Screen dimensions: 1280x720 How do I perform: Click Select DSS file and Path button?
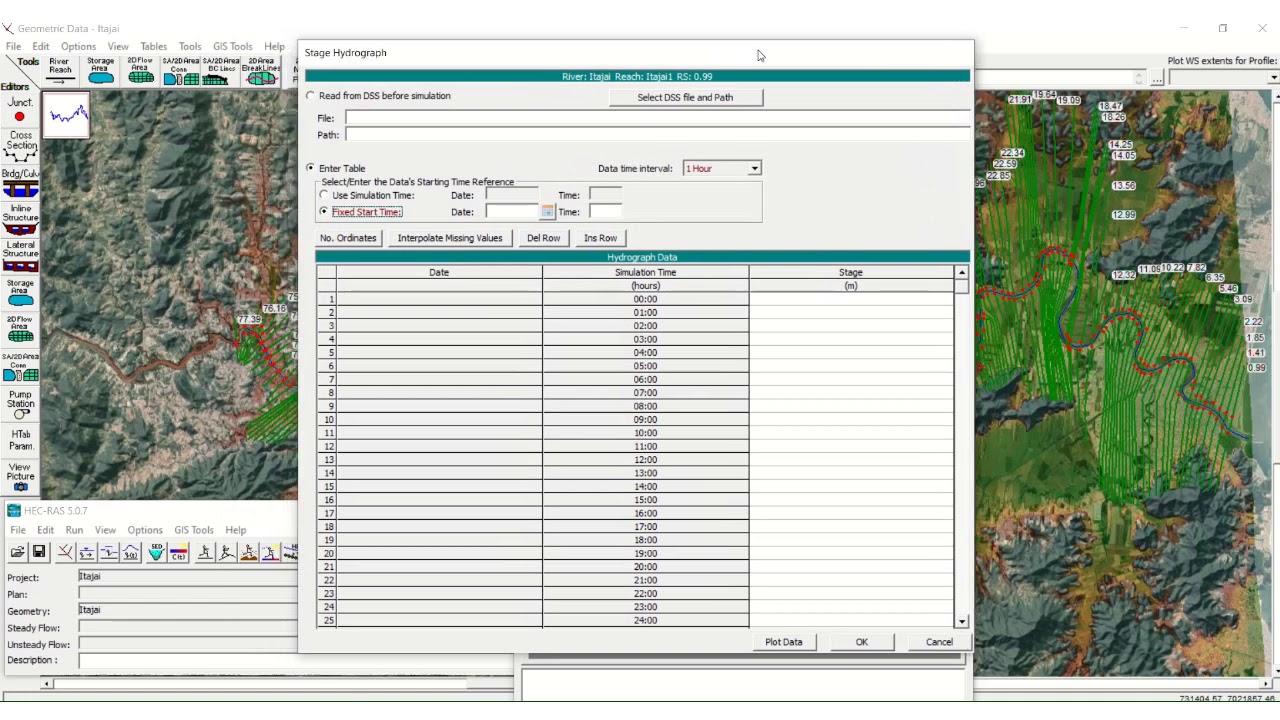click(685, 97)
